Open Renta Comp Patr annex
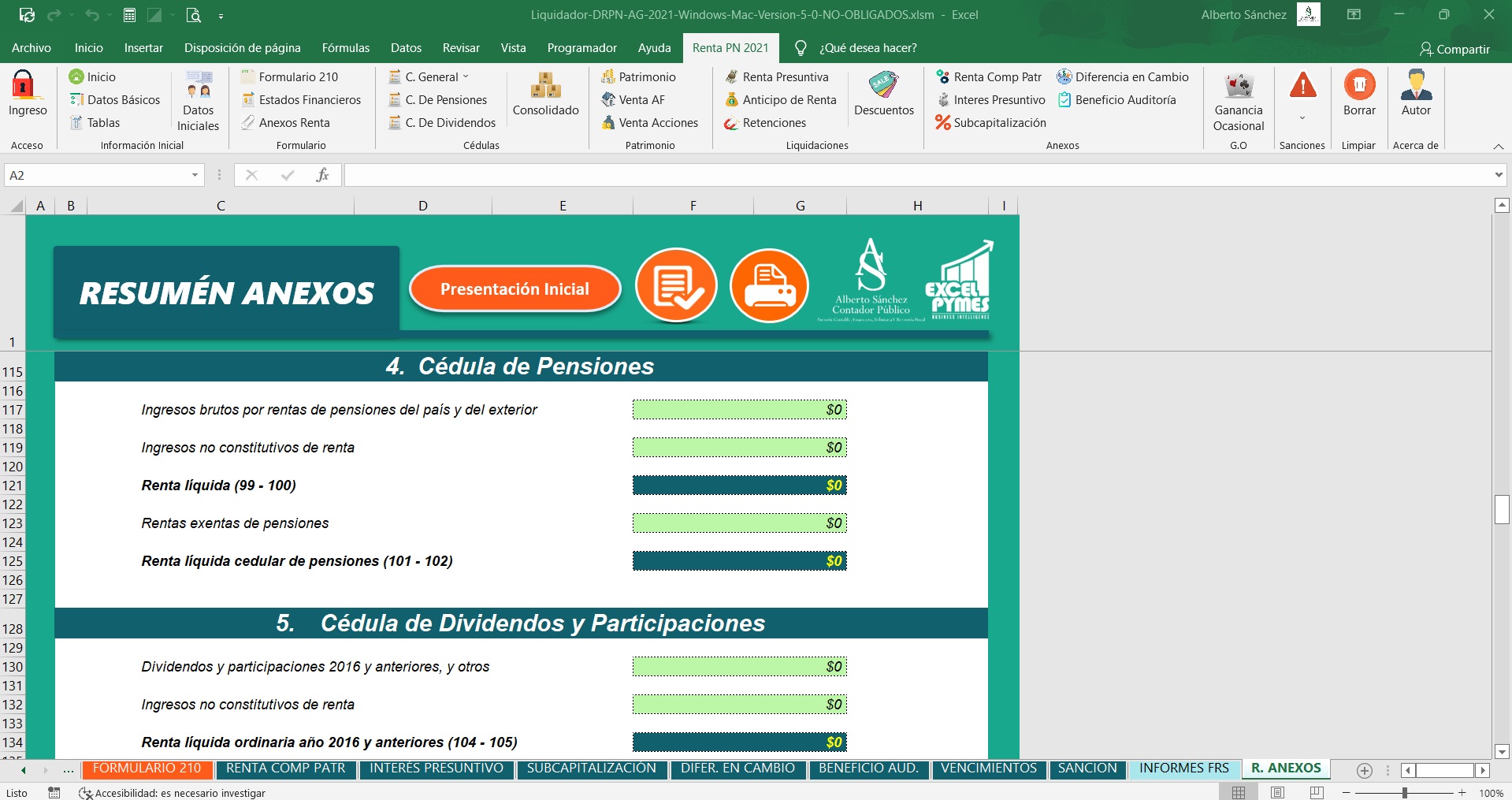Screen dimensions: 1512x800 tap(988, 76)
